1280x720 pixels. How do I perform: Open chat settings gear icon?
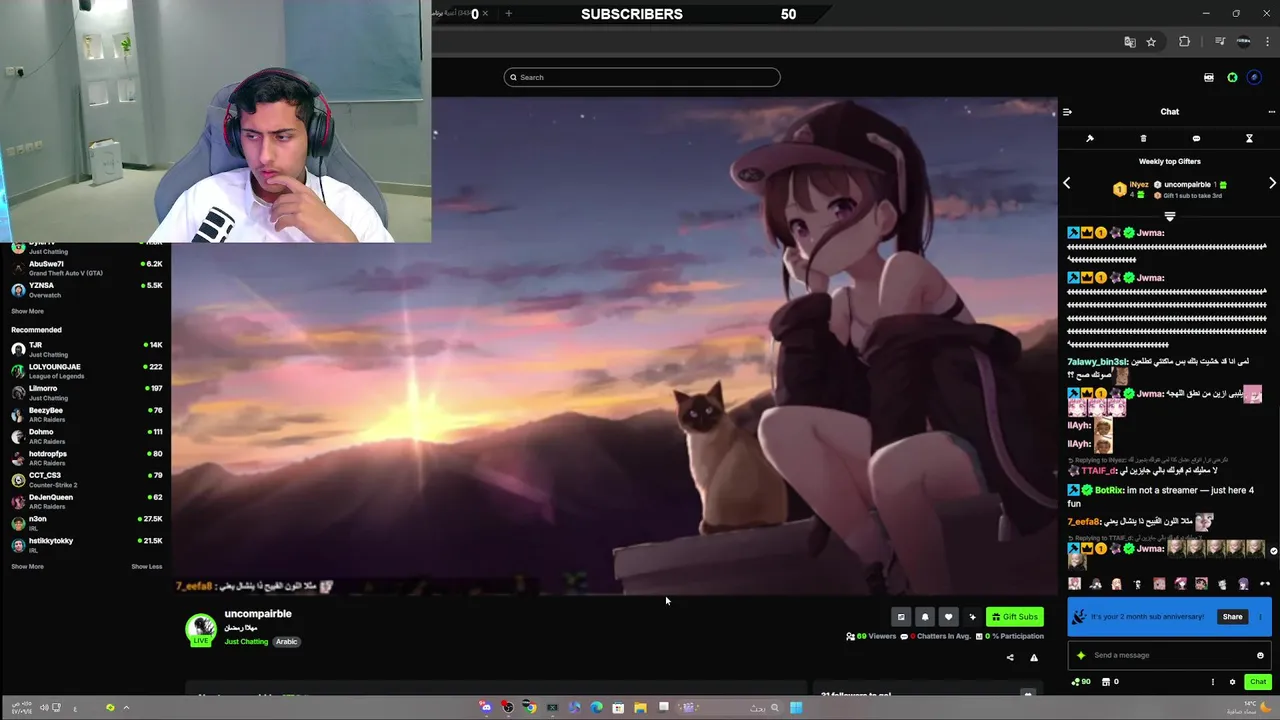pyautogui.click(x=1232, y=682)
